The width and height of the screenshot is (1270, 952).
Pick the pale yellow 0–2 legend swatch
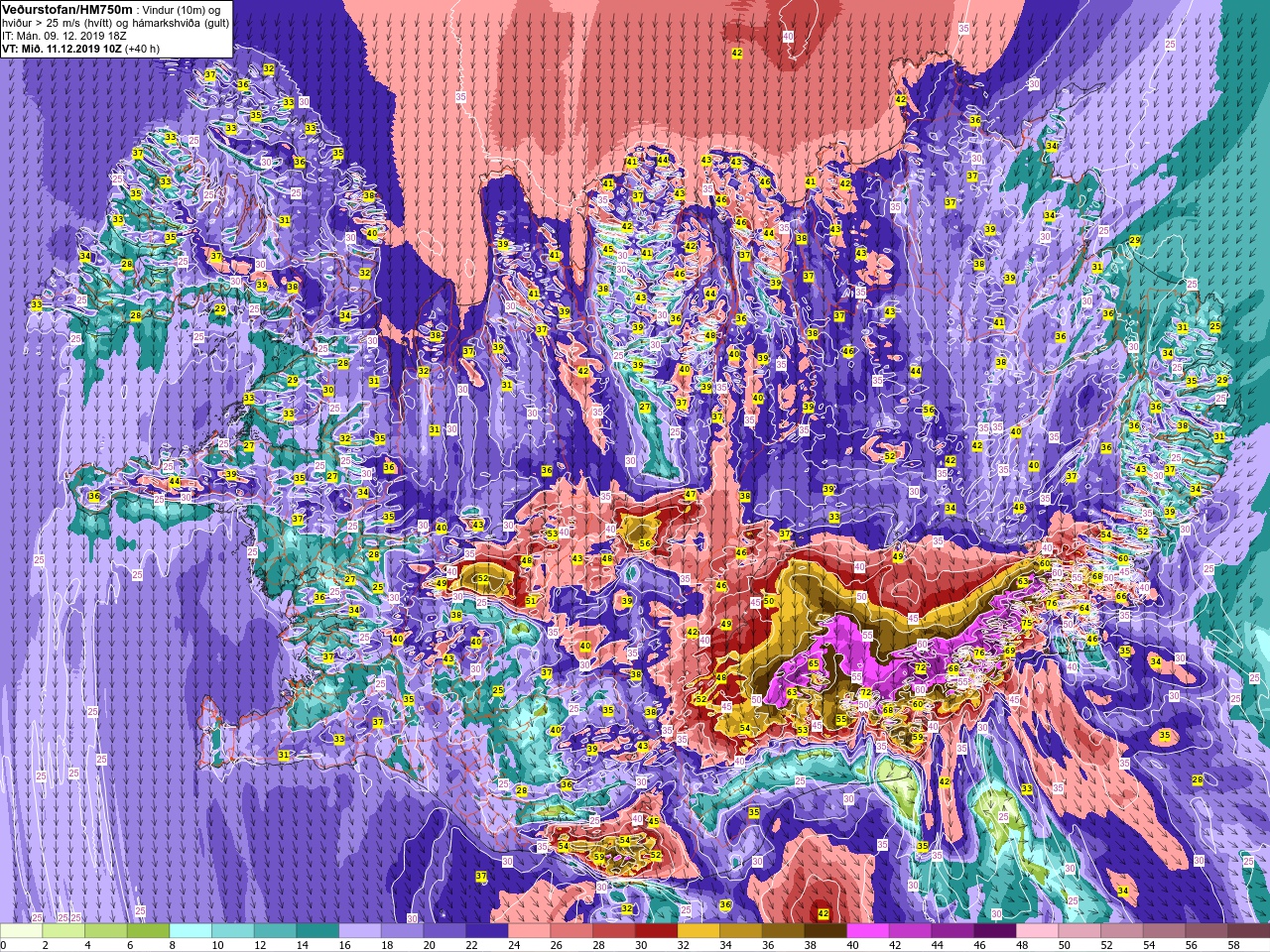pos(21,931)
